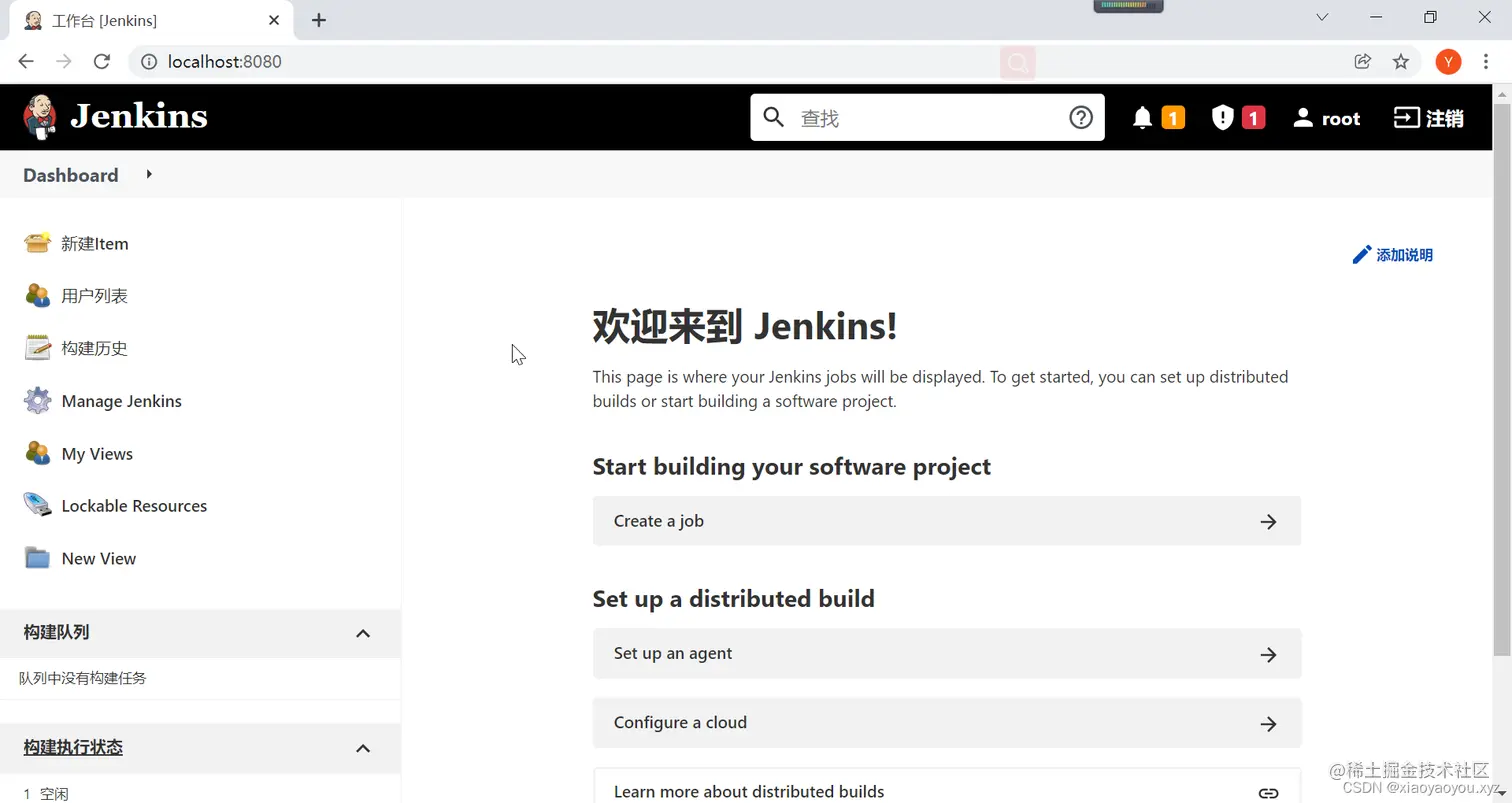Click the New View folder icon
This screenshot has width=1512, height=803.
pyautogui.click(x=38, y=558)
